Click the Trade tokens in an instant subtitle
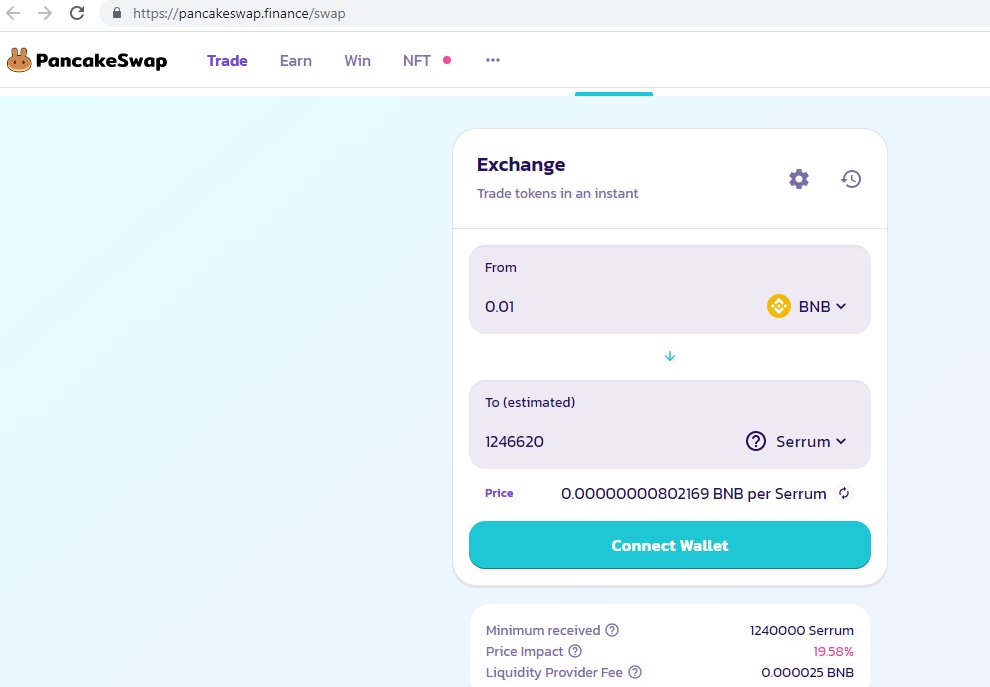Viewport: 990px width, 687px height. (558, 193)
